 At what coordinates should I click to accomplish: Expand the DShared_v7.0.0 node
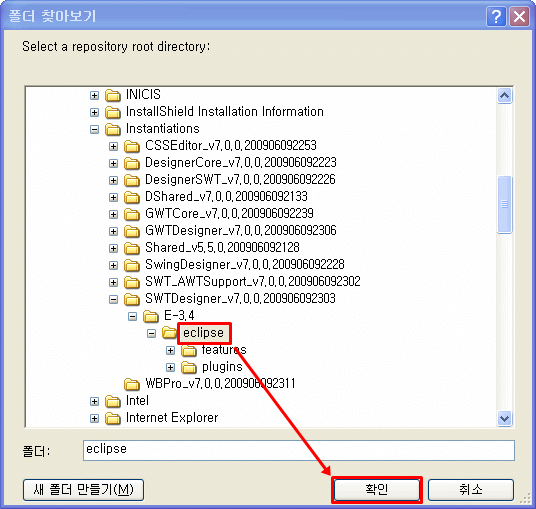pyautogui.click(x=113, y=197)
